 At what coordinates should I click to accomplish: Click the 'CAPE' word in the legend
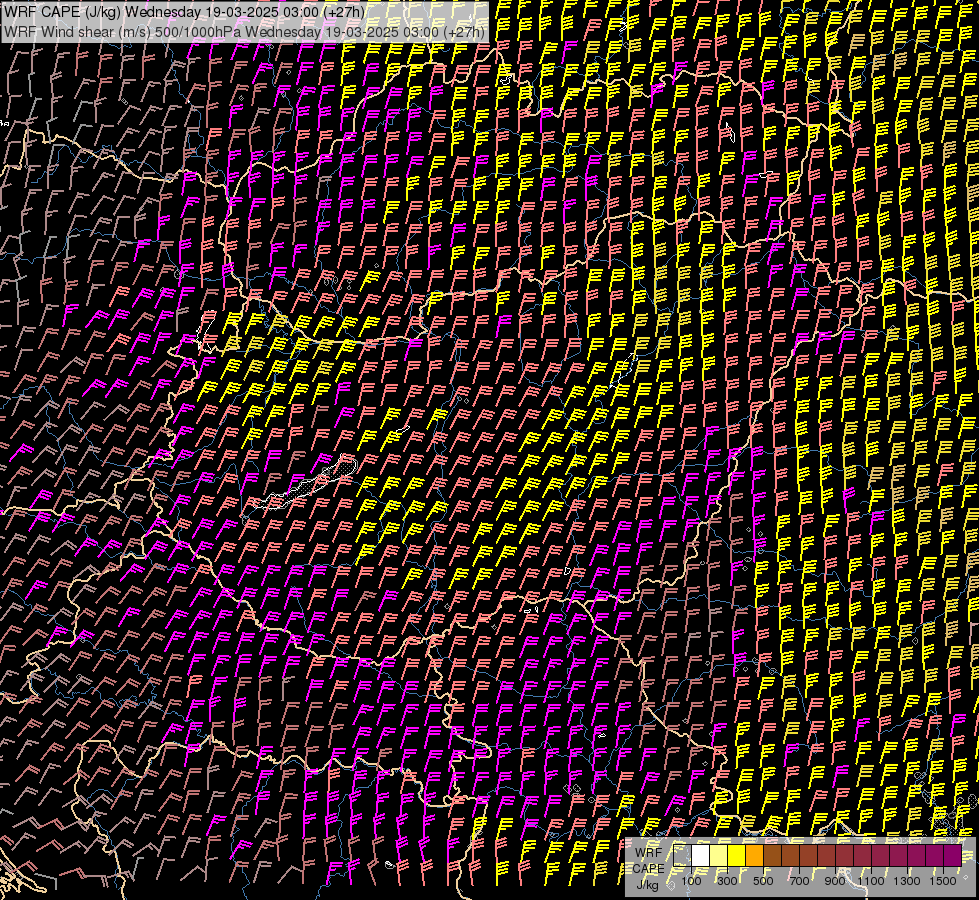point(649,869)
